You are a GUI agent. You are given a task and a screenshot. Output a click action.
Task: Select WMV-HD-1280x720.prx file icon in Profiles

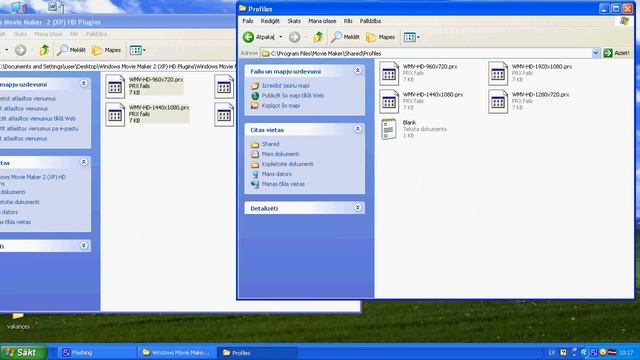498,102
